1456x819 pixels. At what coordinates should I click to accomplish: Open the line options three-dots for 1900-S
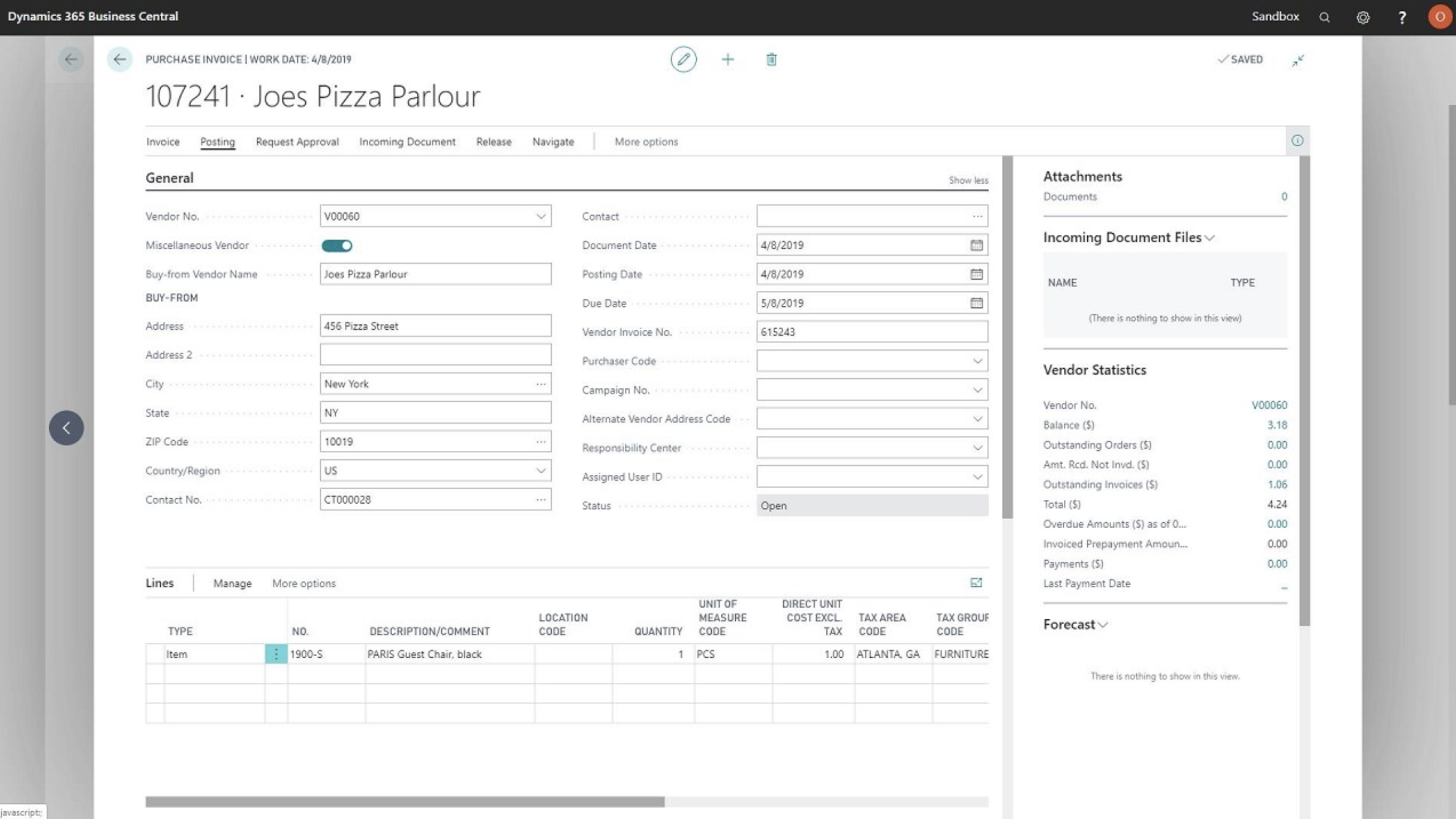(276, 654)
